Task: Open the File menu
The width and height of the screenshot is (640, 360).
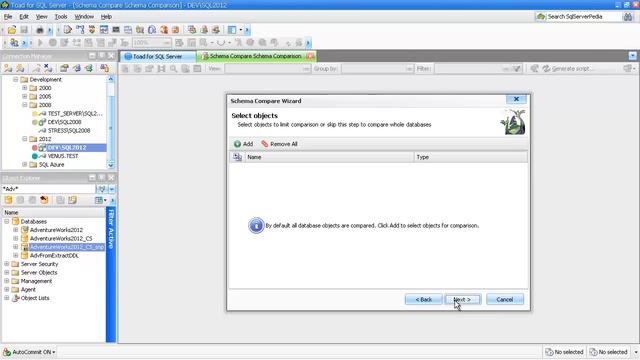Action: click(8, 17)
